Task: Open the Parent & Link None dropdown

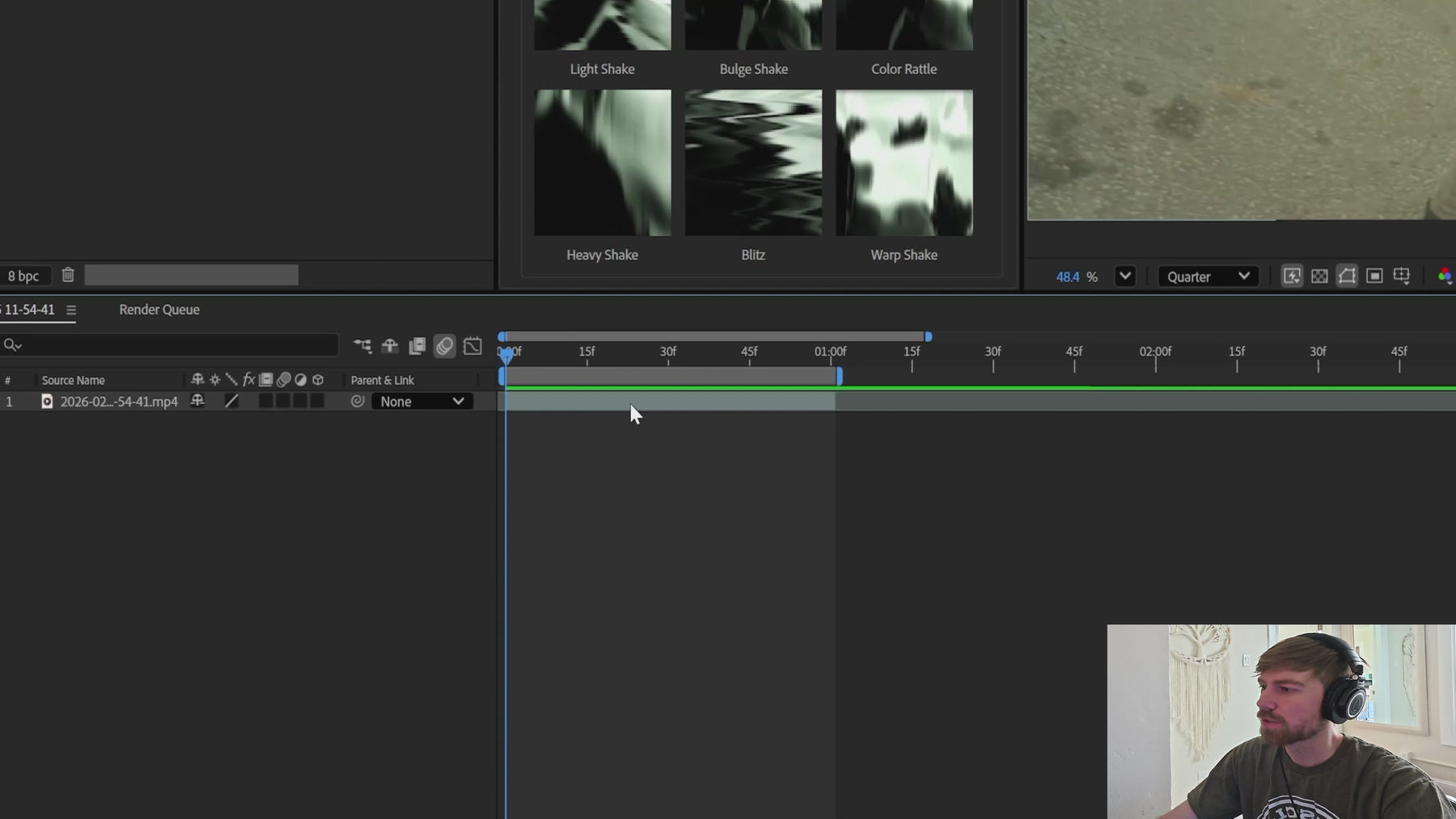Action: click(x=422, y=402)
